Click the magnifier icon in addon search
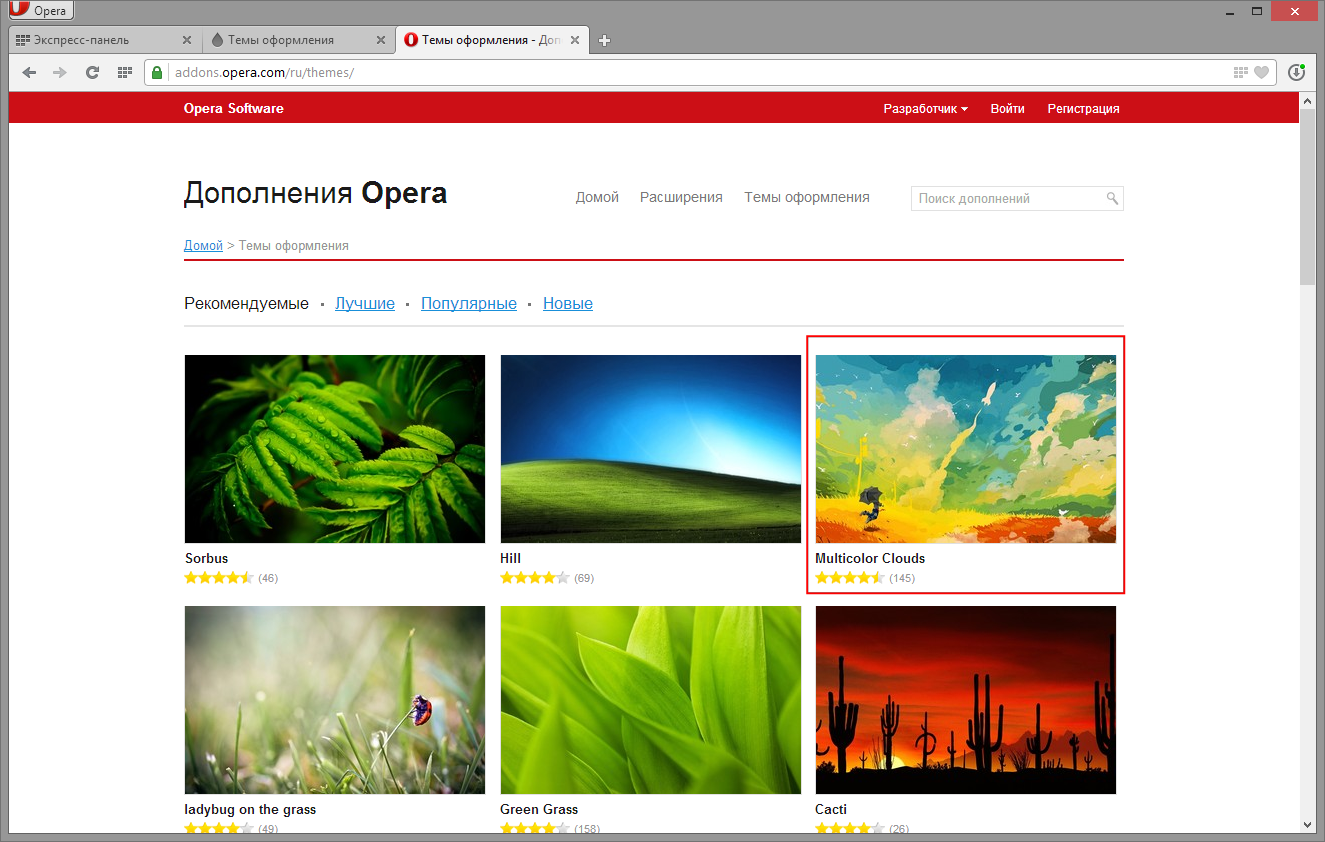The width and height of the screenshot is (1325, 842). tap(1112, 198)
